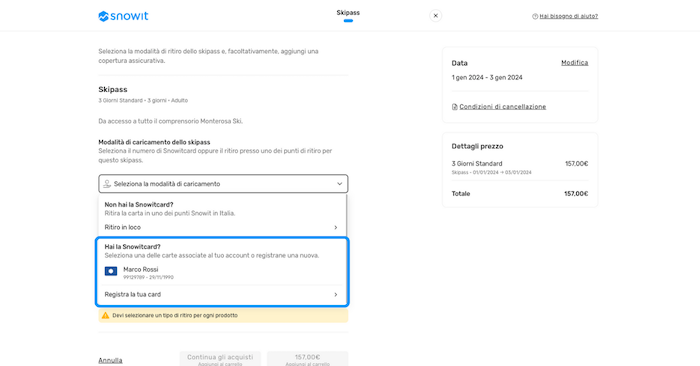Click the document icon beside Condizioni di cancellazione

pyautogui.click(x=454, y=107)
